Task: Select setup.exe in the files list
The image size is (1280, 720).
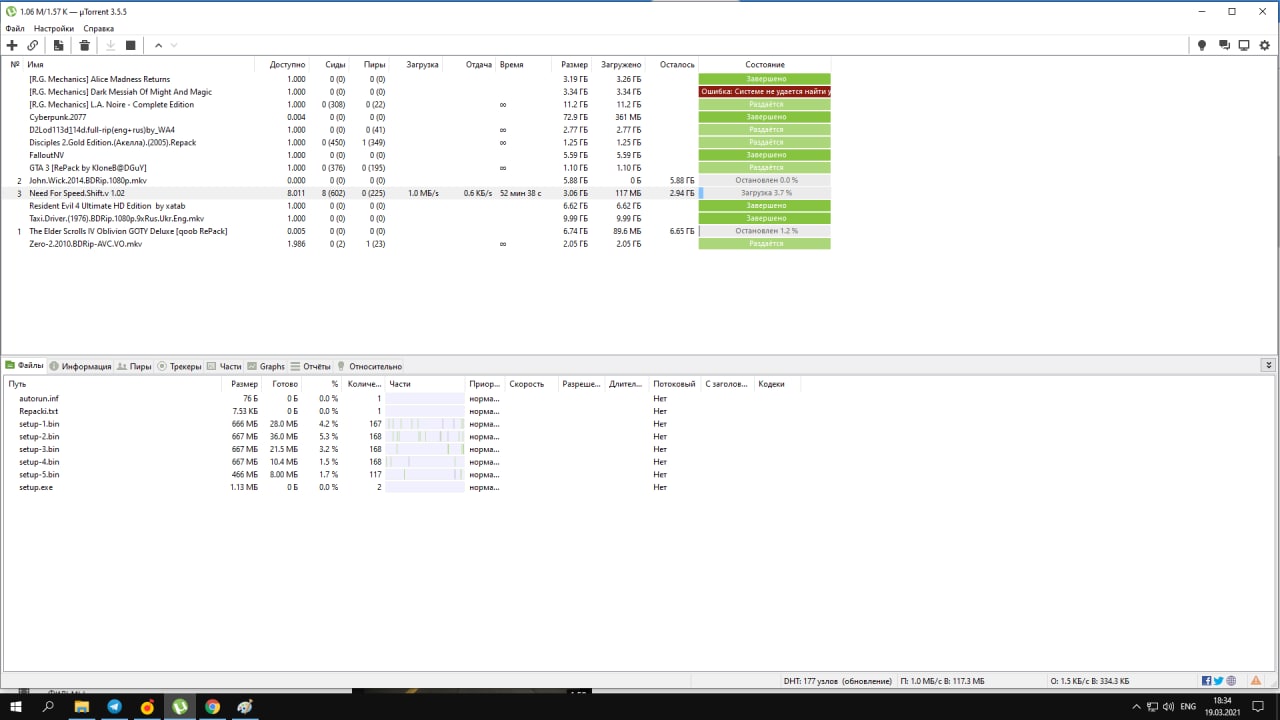Action: point(36,487)
